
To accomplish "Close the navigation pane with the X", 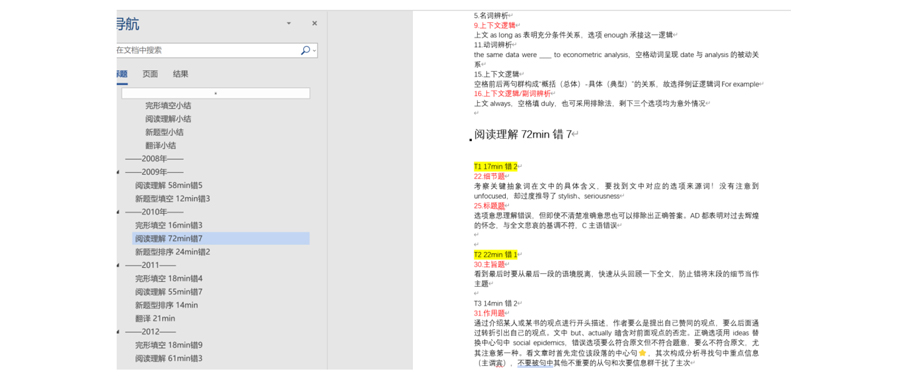I will [315, 24].
